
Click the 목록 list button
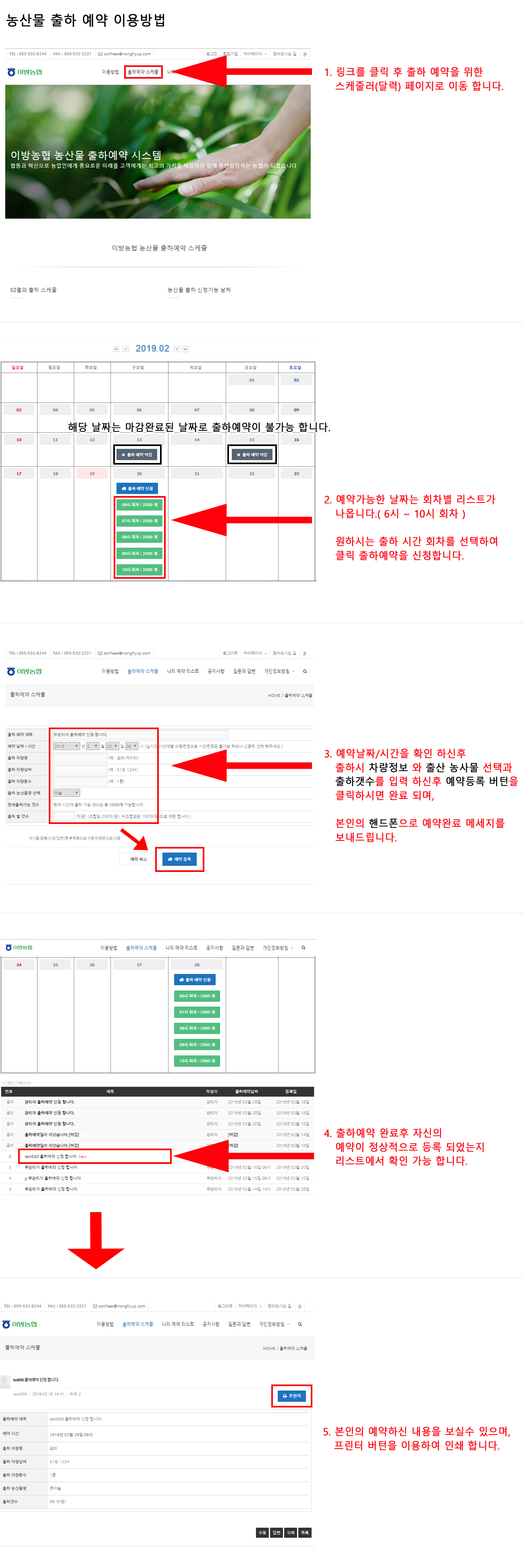(x=305, y=1533)
